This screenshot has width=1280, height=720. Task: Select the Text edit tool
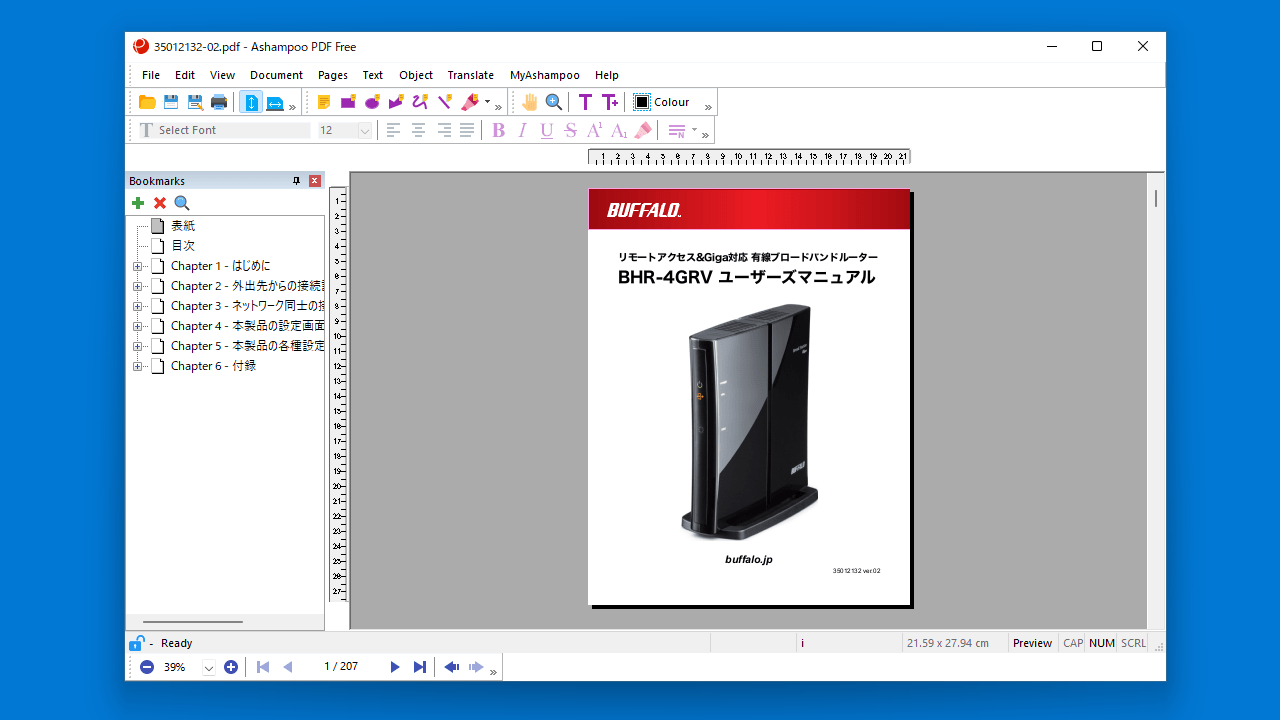coord(585,102)
